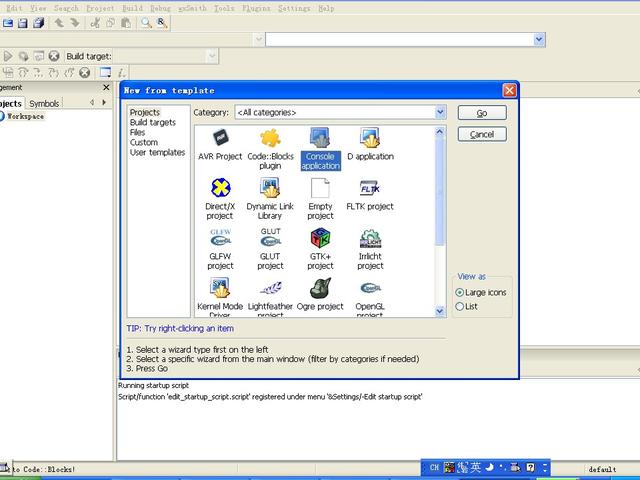The image size is (640, 480).
Task: Expand the wide code completion combo box
Action: pyautogui.click(x=539, y=40)
